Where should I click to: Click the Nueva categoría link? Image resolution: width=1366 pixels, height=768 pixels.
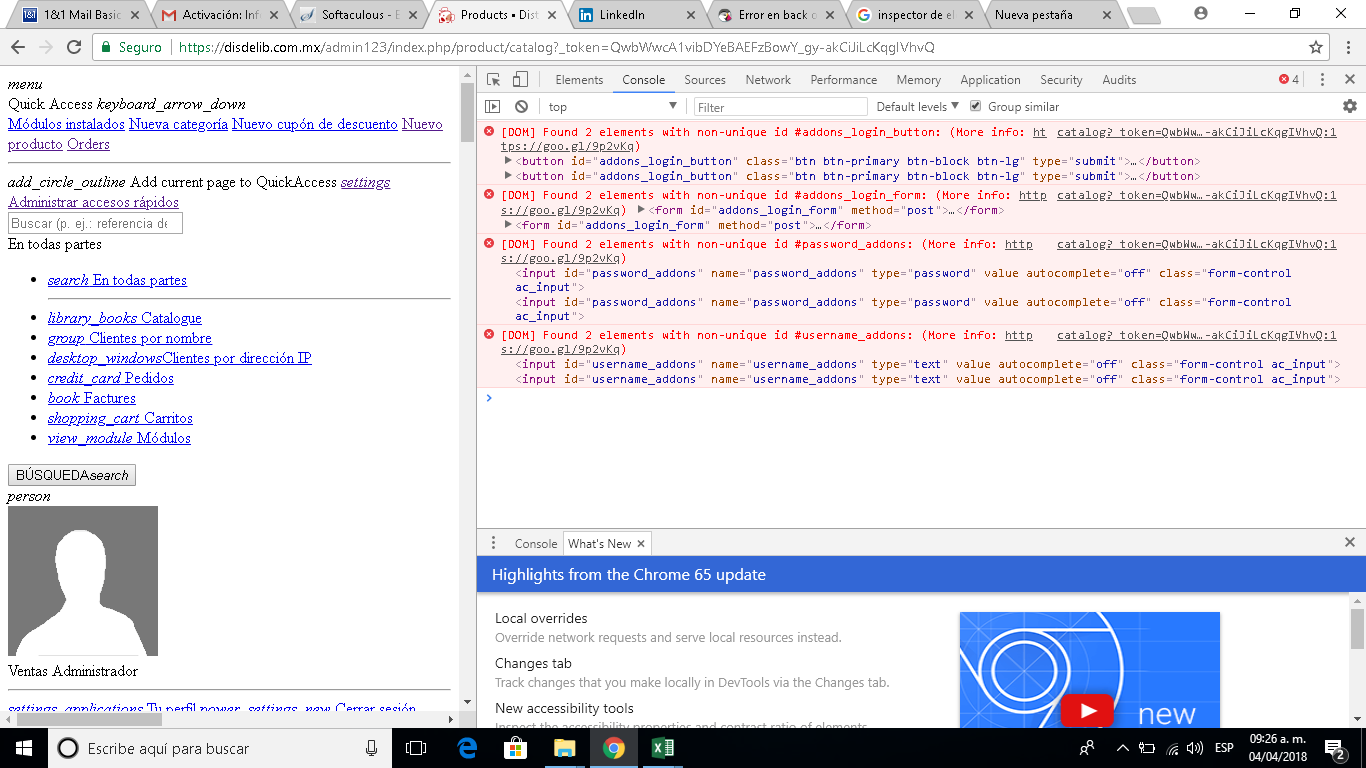178,124
